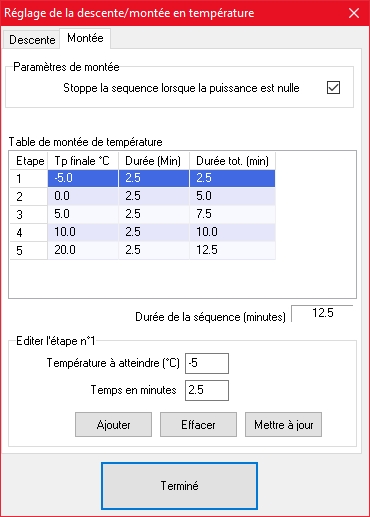
Task: Select the Montée tab
Action: tap(85, 38)
